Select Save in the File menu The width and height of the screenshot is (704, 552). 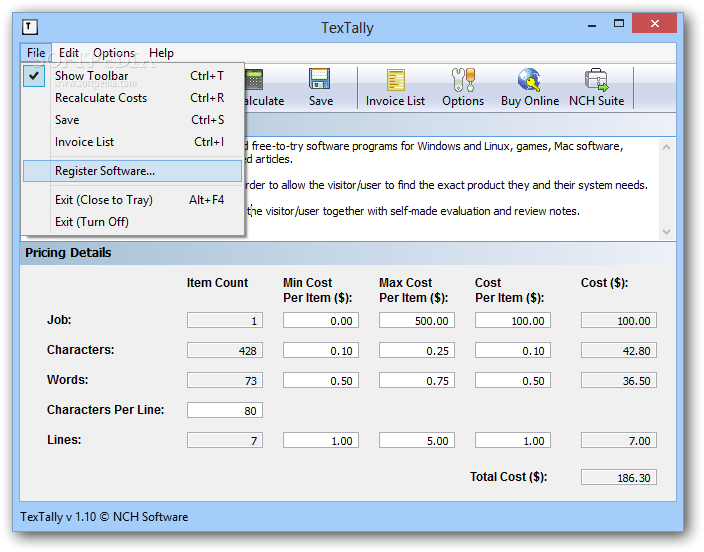133,120
